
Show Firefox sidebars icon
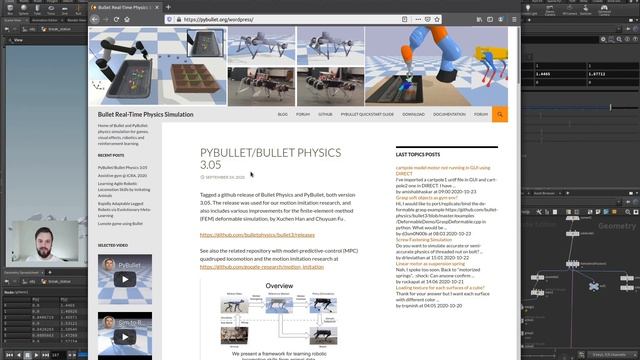click(x=490, y=19)
